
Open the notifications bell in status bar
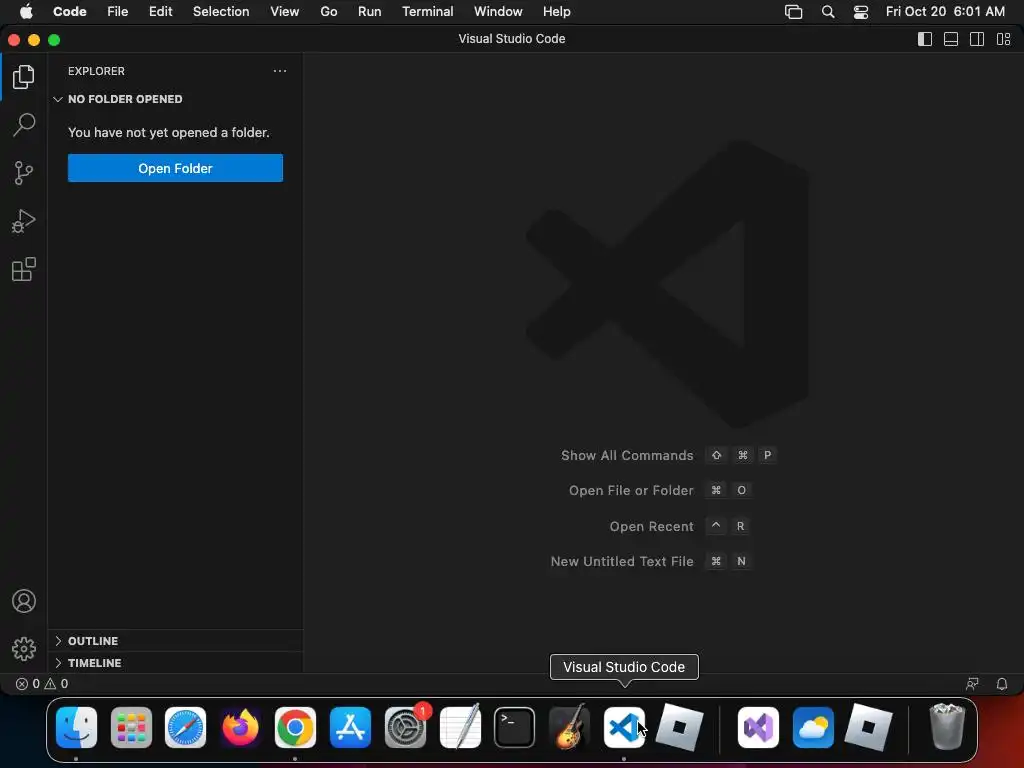(1002, 684)
